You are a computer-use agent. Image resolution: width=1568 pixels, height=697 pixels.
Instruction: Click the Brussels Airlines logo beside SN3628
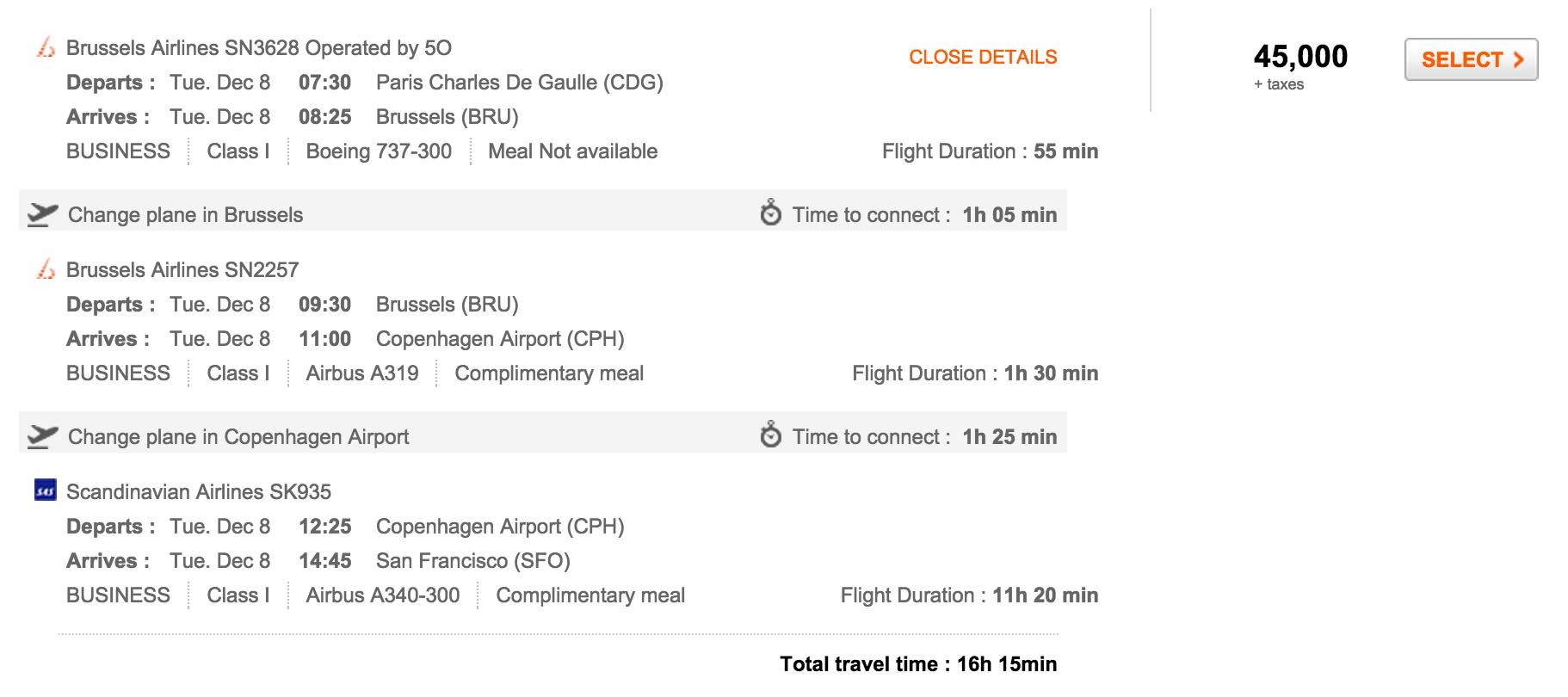tap(46, 47)
